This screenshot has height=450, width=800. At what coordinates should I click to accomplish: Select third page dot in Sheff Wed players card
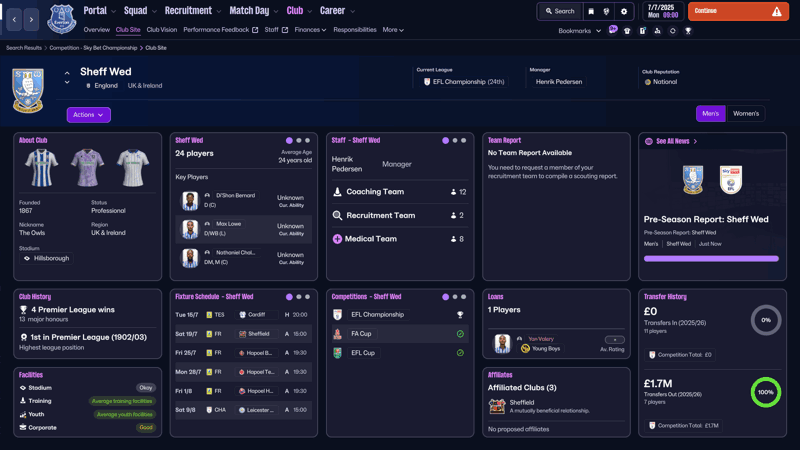[x=307, y=140]
